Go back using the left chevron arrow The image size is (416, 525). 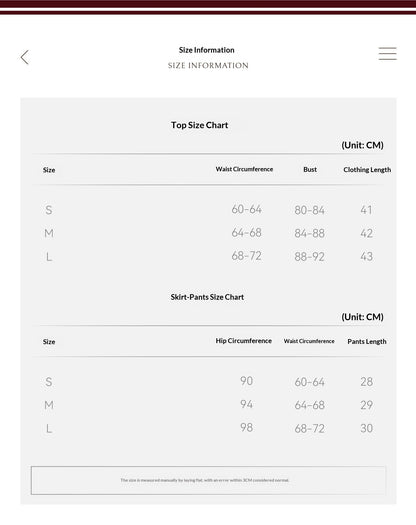coord(24,57)
